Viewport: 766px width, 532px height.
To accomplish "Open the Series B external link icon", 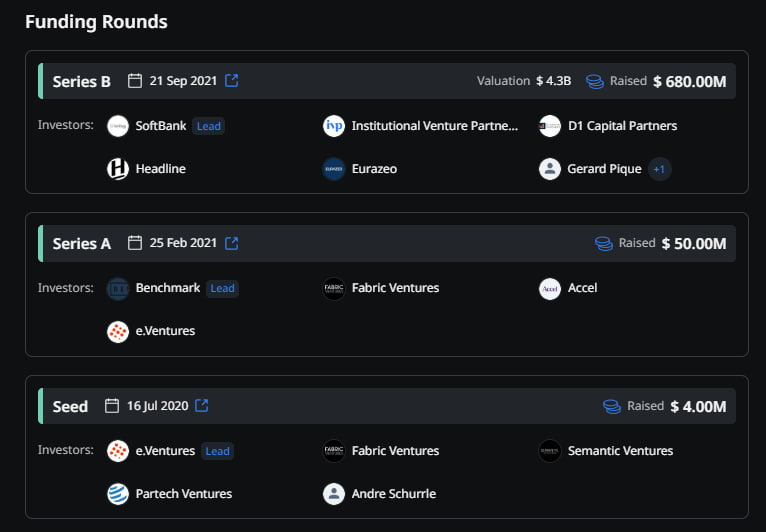I will click(x=232, y=81).
